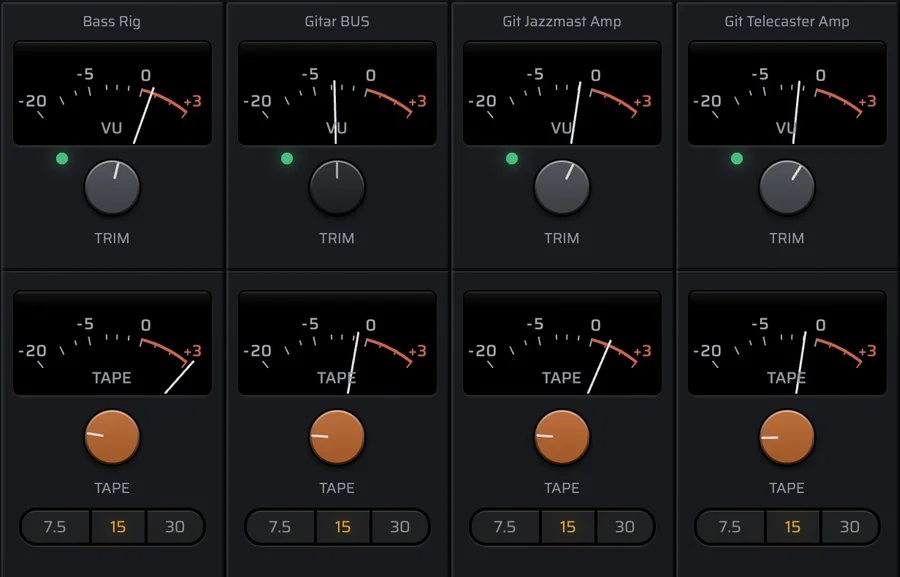Select the Gitar BUS channel name
900x577 pixels.
point(337,21)
